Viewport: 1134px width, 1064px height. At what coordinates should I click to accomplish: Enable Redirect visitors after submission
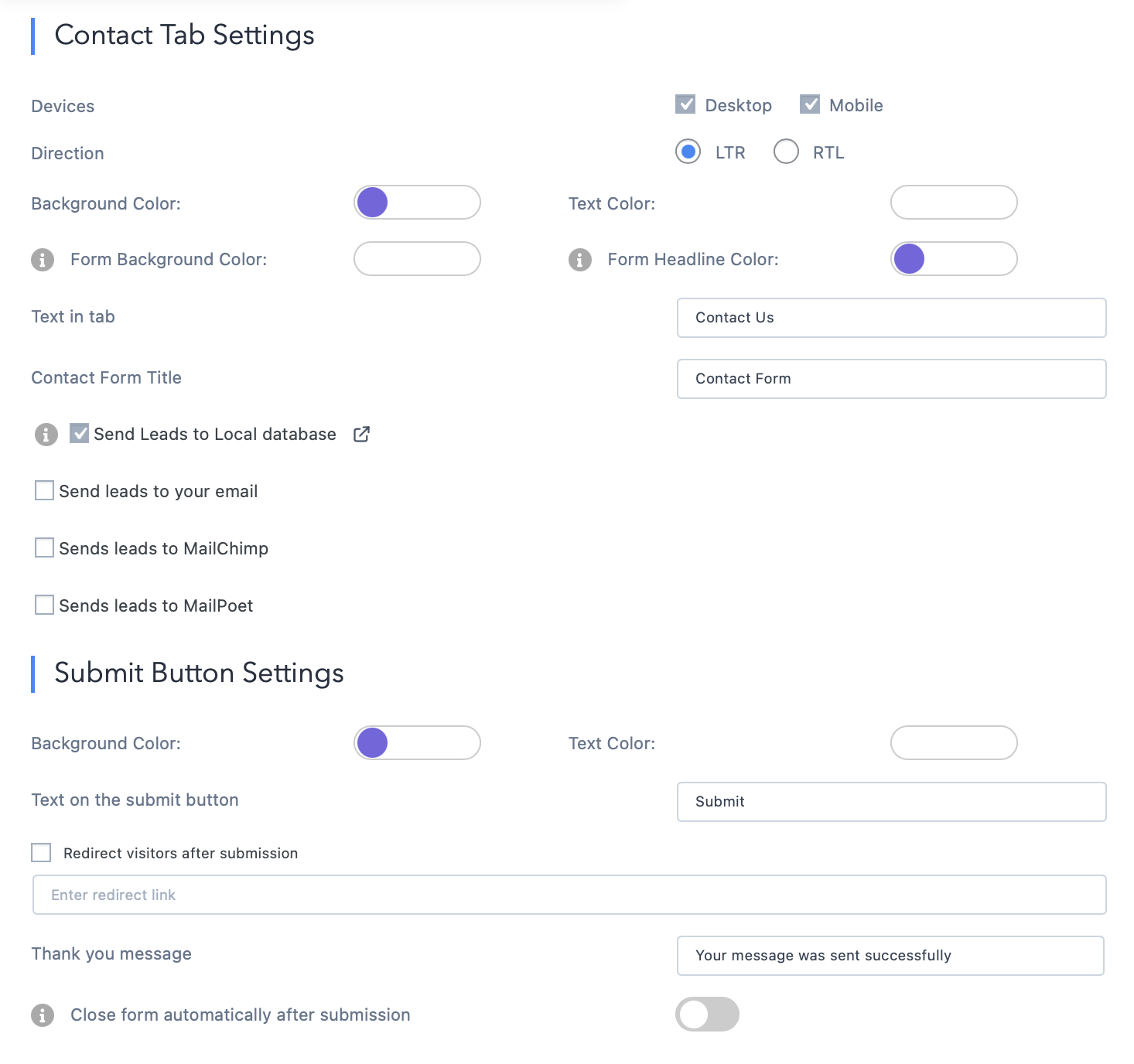pos(42,852)
